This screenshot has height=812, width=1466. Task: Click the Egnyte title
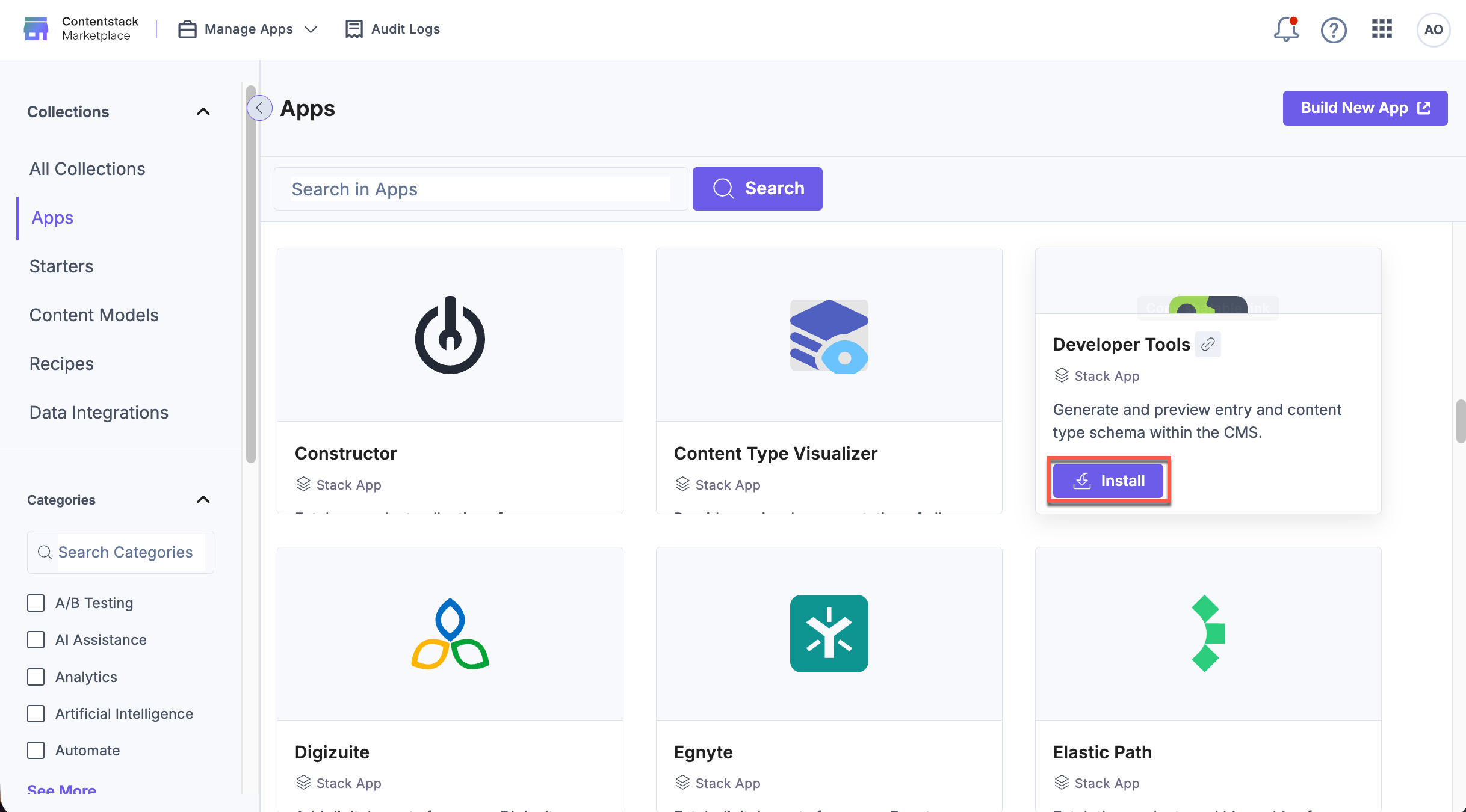point(703,752)
